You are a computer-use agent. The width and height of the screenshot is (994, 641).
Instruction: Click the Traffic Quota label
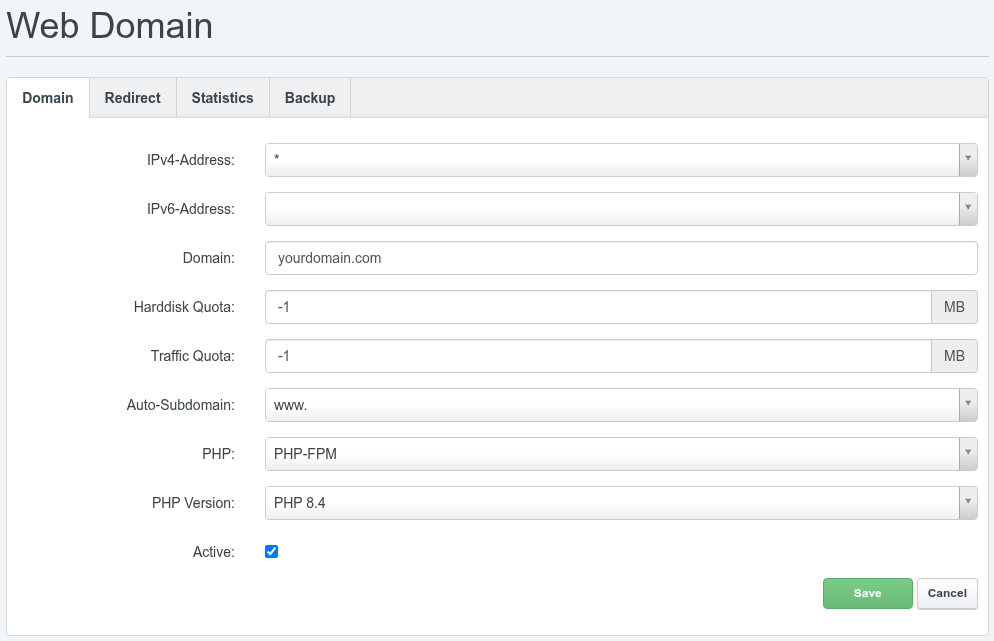click(x=193, y=356)
